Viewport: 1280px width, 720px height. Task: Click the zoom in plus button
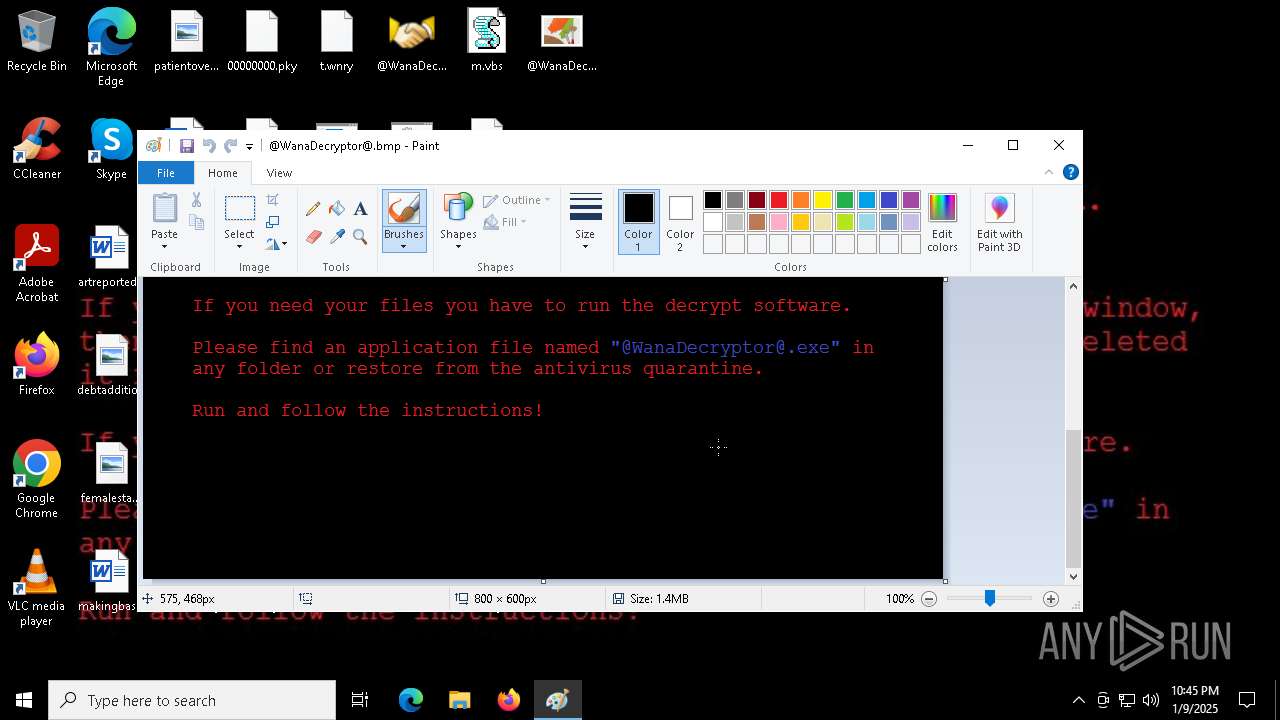1051,599
